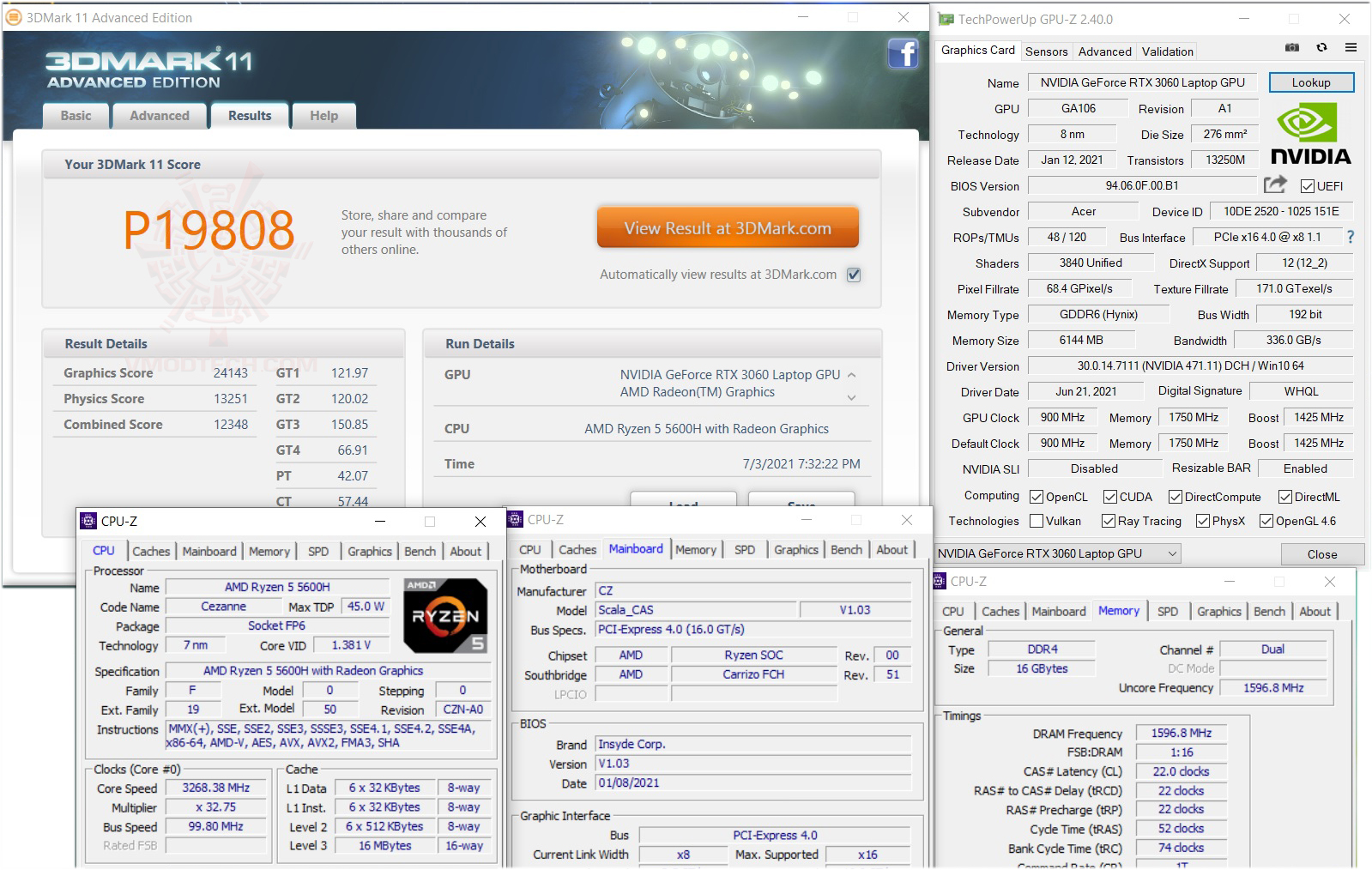1372x870 pixels.
Task: Toggle the DirectCompute checkbox
Action: [1176, 497]
